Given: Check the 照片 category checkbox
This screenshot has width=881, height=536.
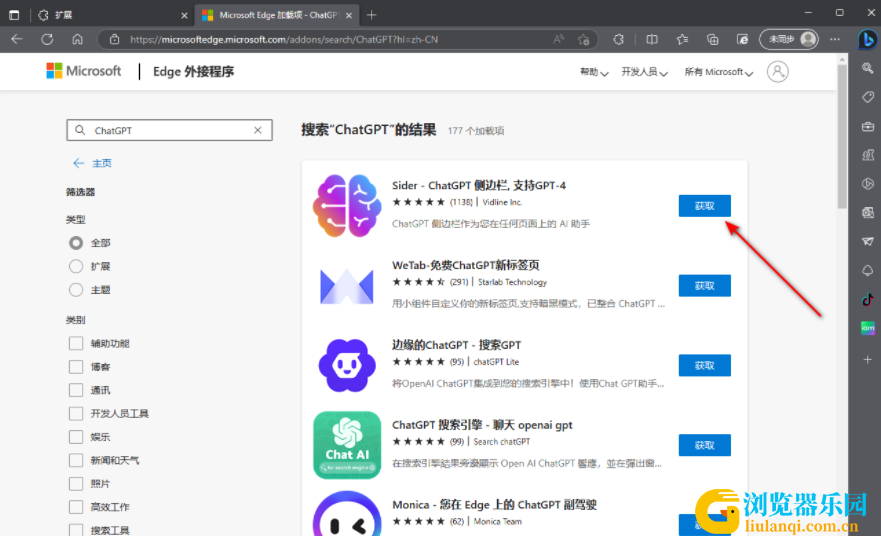Looking at the screenshot, I should click(76, 484).
